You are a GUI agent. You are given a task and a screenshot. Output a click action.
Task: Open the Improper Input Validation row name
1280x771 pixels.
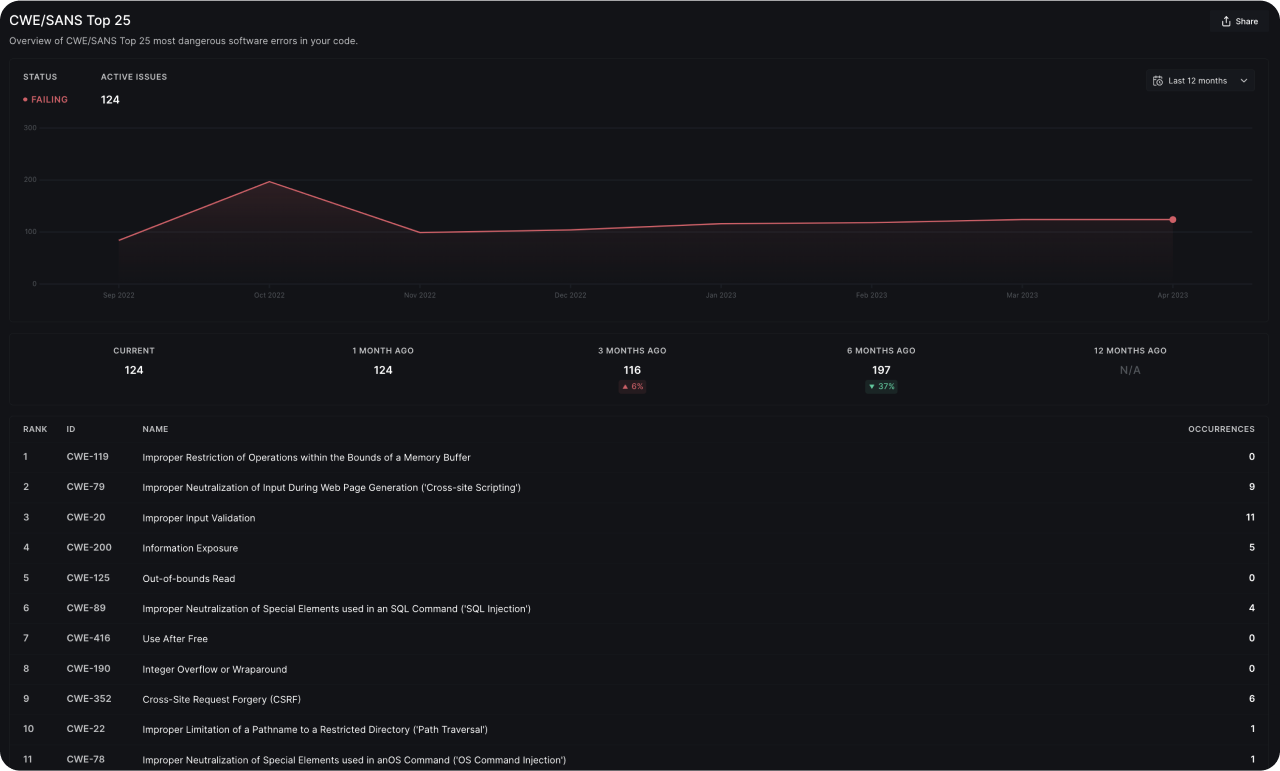199,518
